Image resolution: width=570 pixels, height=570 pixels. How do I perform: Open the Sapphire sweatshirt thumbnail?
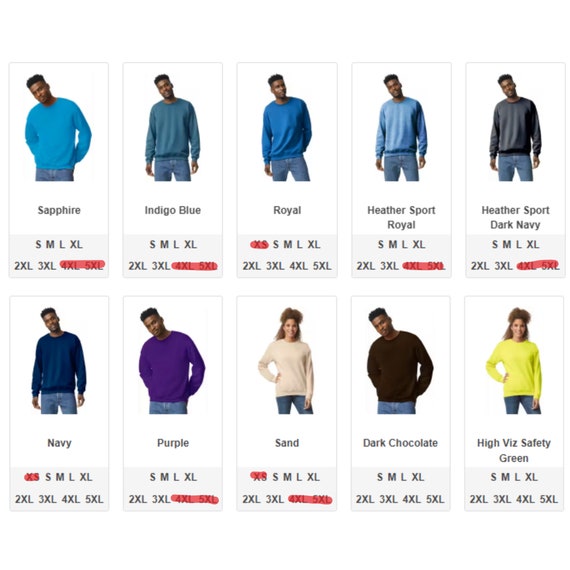(x=58, y=128)
